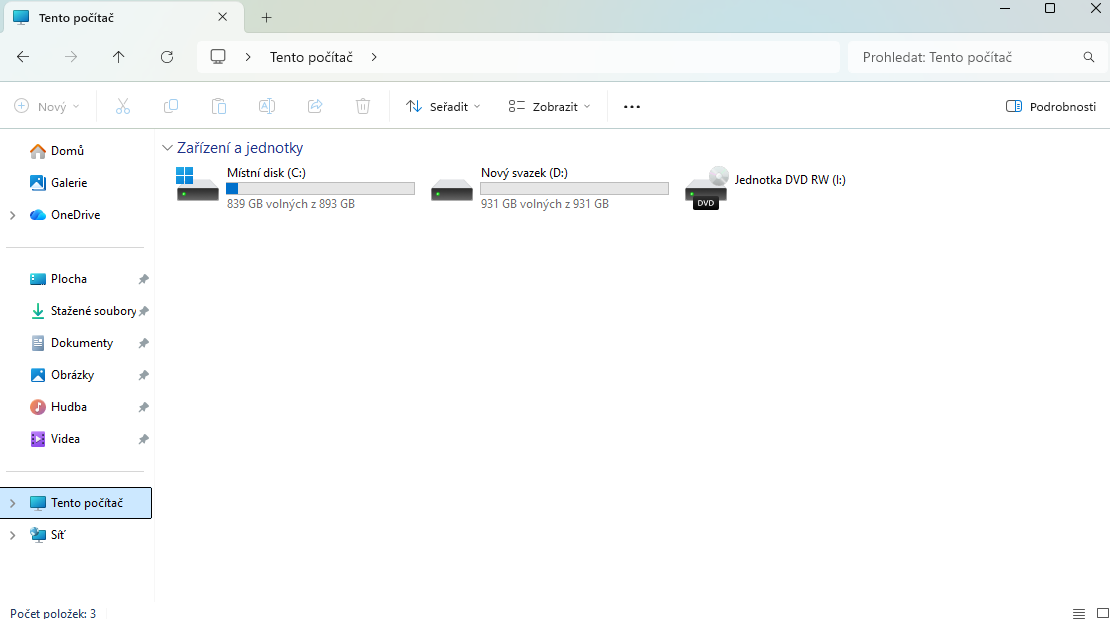1110x619 pixels.
Task: Click the Rename icon in toolbar
Action: [x=267, y=106]
